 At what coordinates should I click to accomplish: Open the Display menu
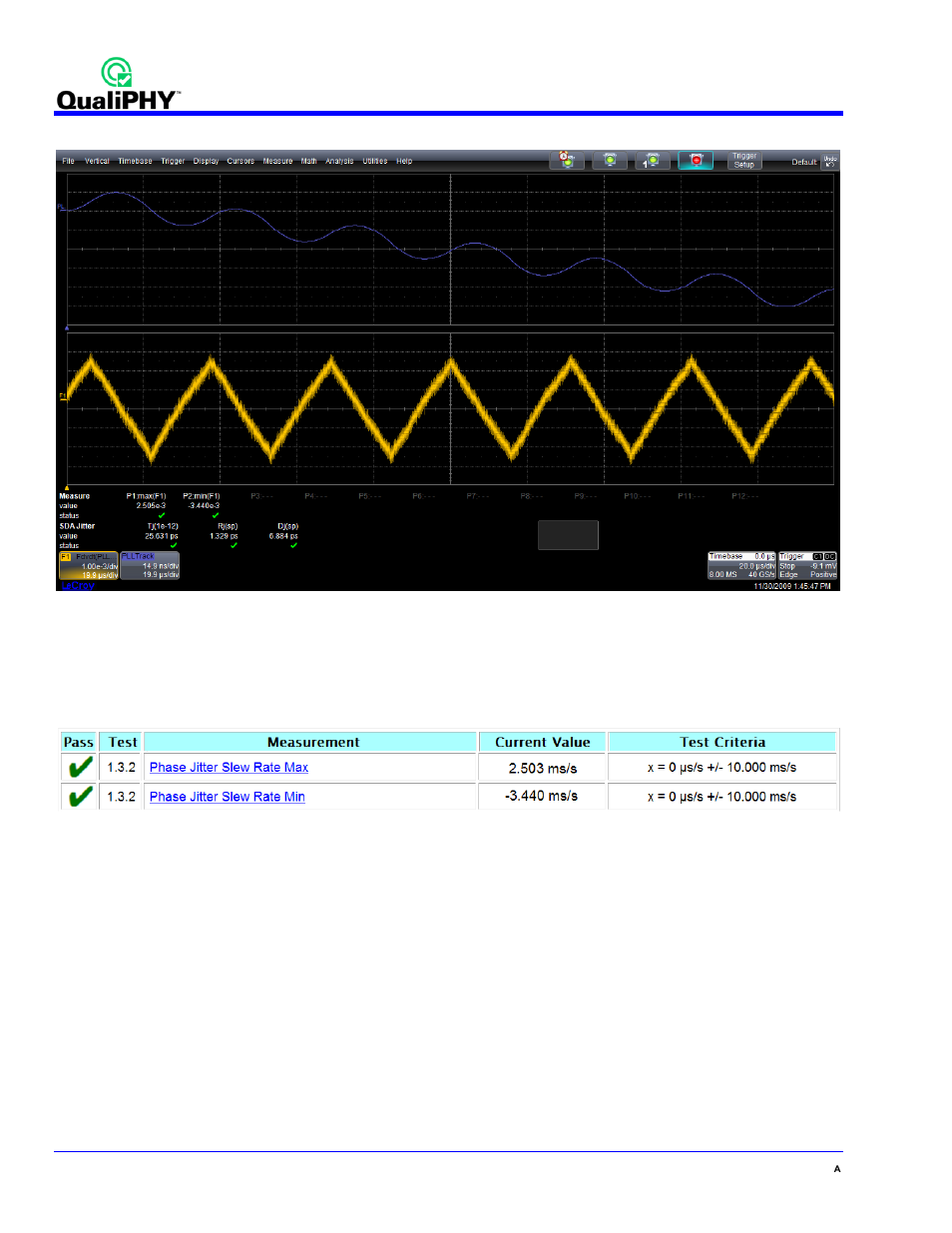pos(206,161)
